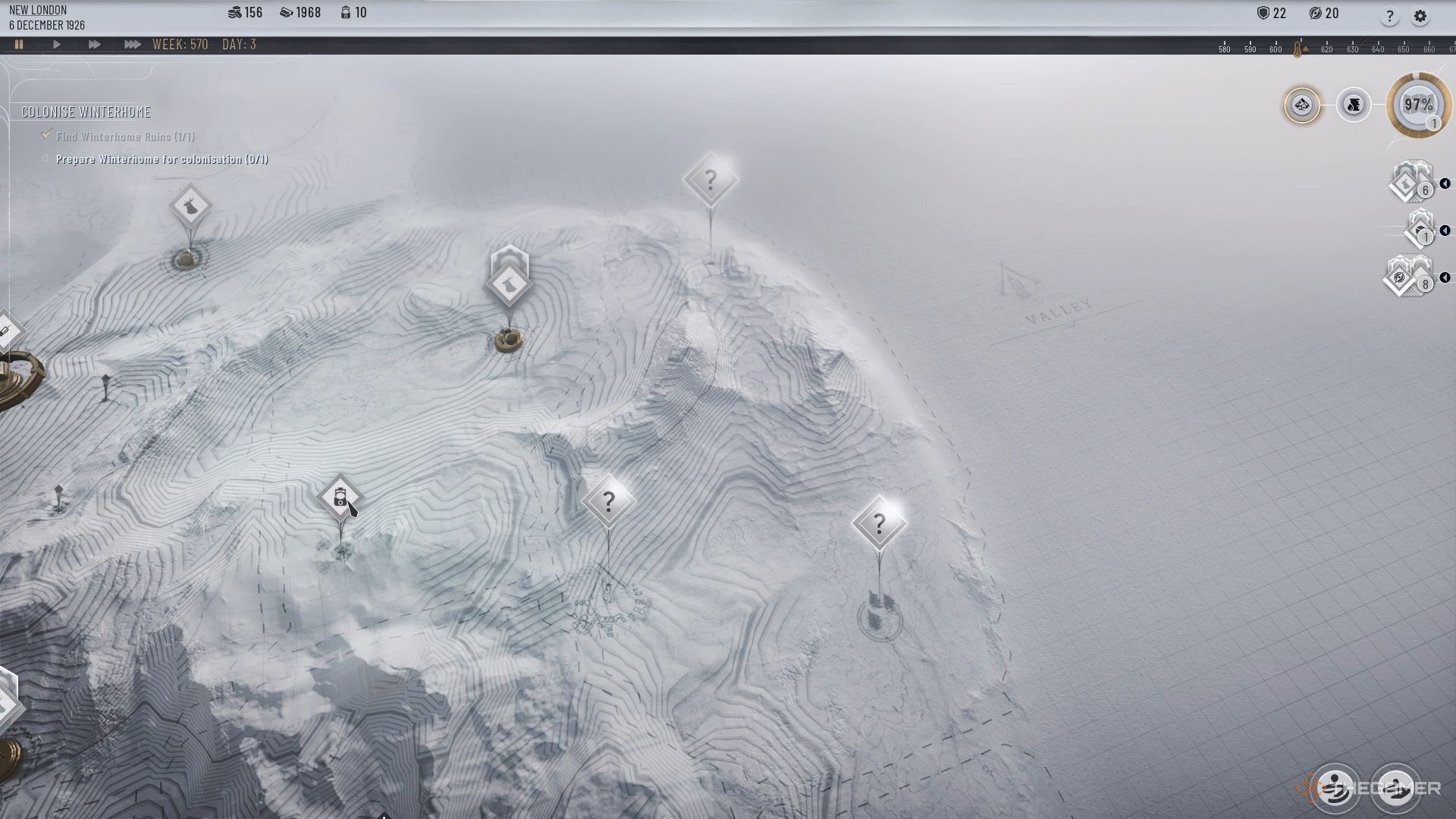Click the completed Find Winterhome Ruins checkmark

[x=47, y=134]
